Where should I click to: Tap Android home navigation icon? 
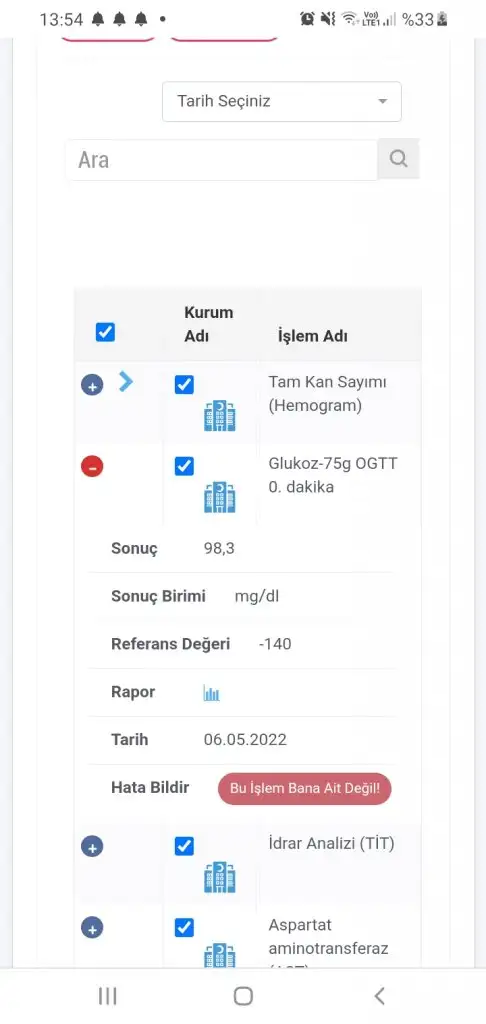[243, 996]
